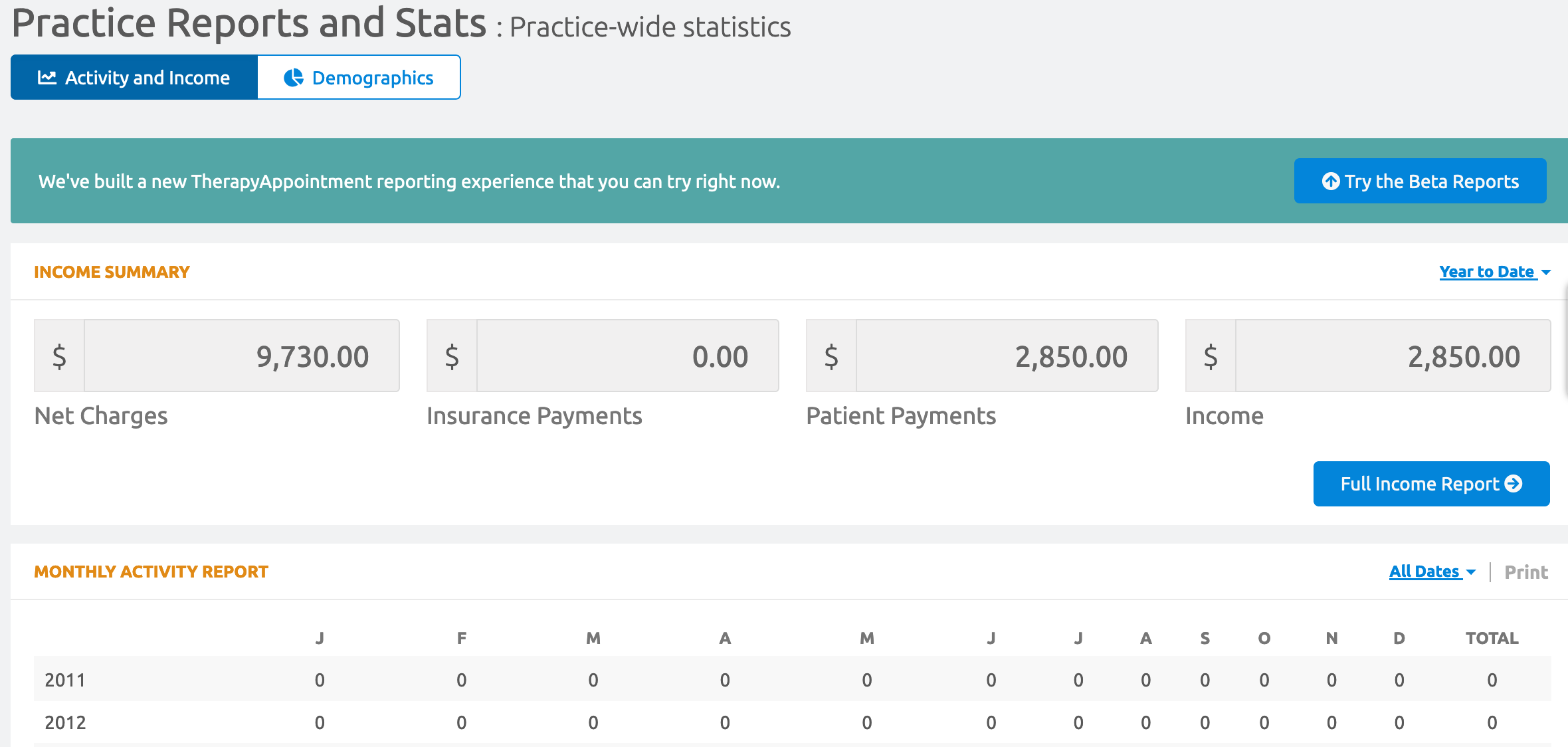Click the arrow icon on Full Income Report
Screen dimensions: 1568x747
[1514, 483]
